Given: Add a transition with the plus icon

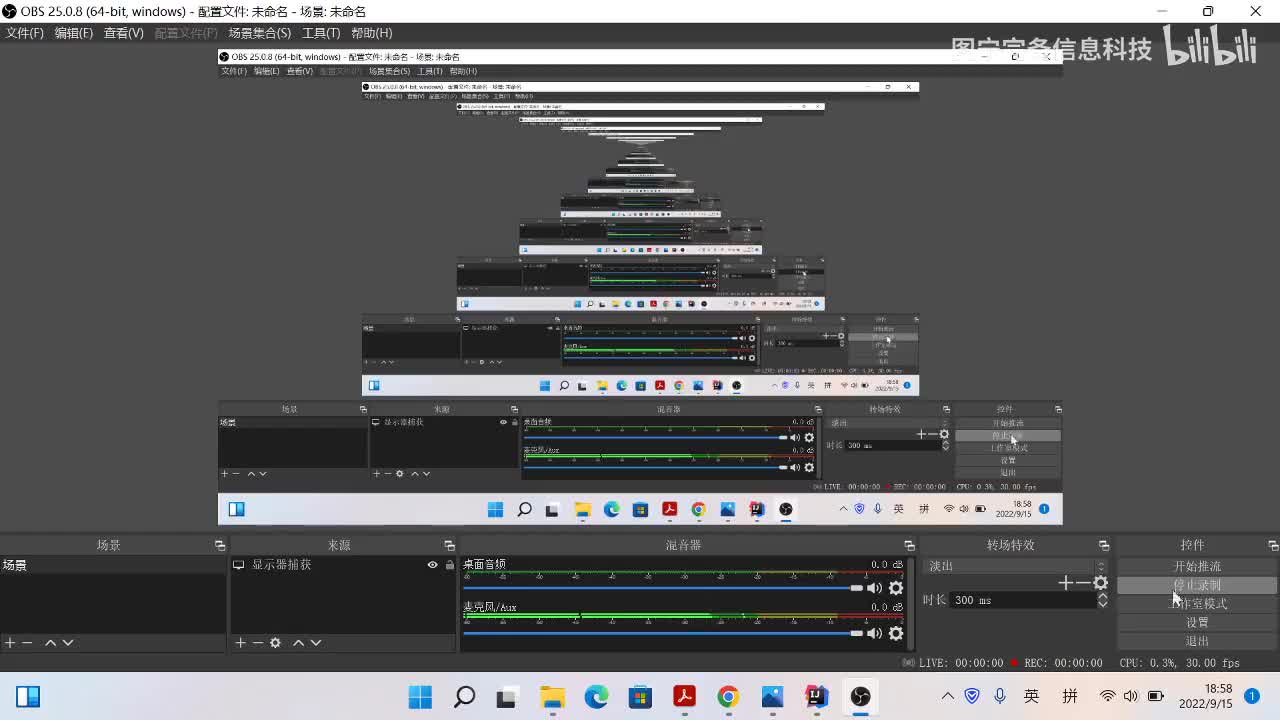Looking at the screenshot, I should pyautogui.click(x=1065, y=583).
